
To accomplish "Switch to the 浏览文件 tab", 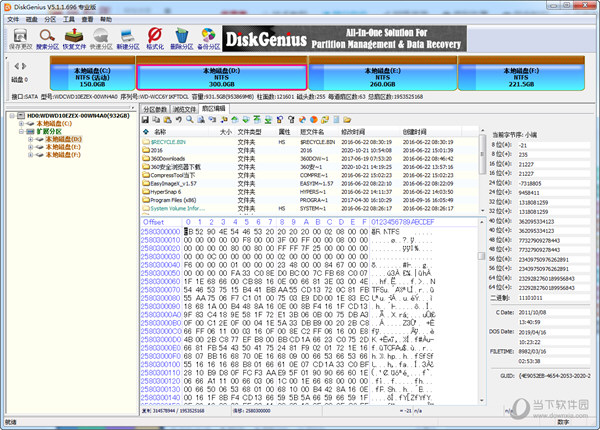I will (x=184, y=109).
